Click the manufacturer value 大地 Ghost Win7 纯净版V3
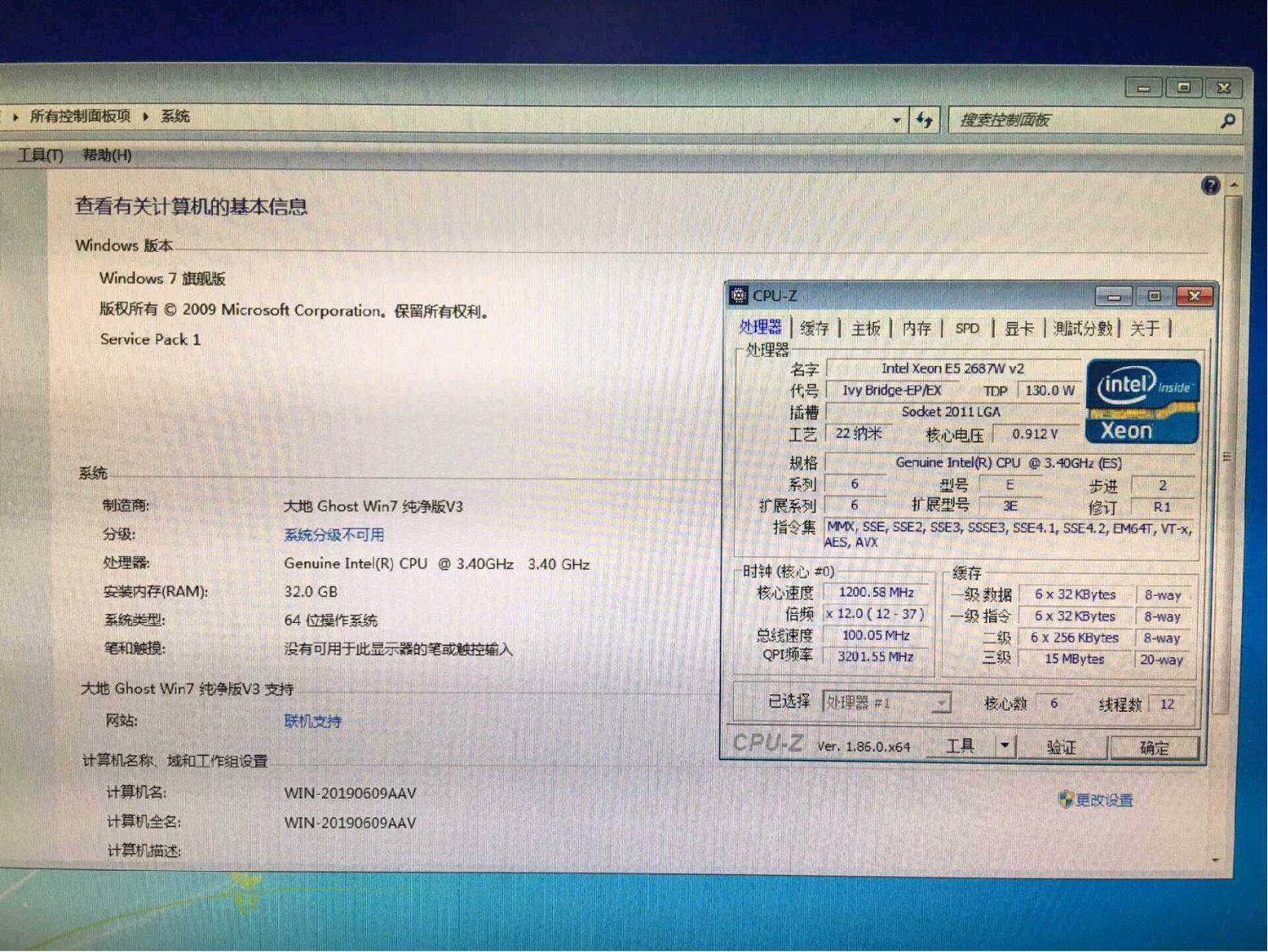This screenshot has height=952, width=1268. tap(374, 506)
